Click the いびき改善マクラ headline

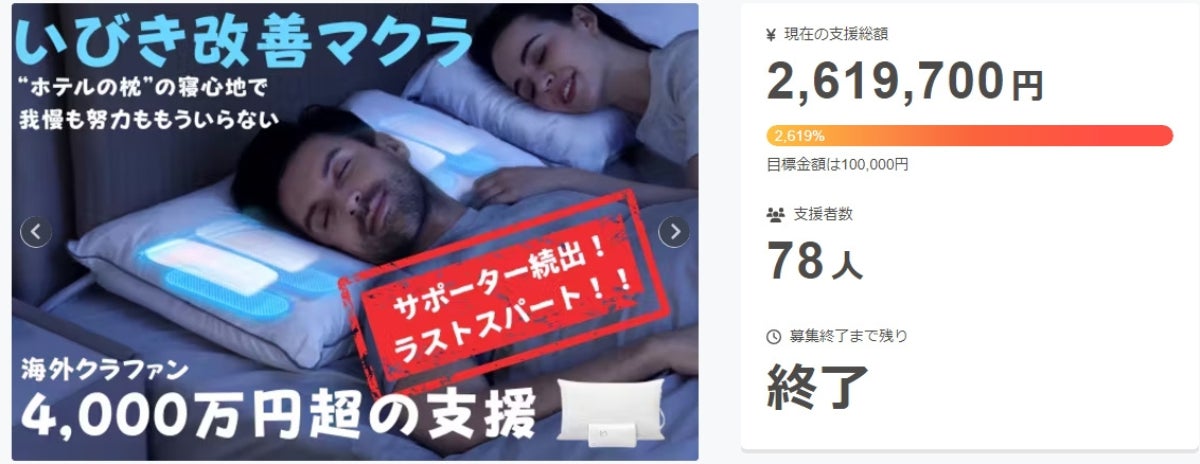(244, 41)
